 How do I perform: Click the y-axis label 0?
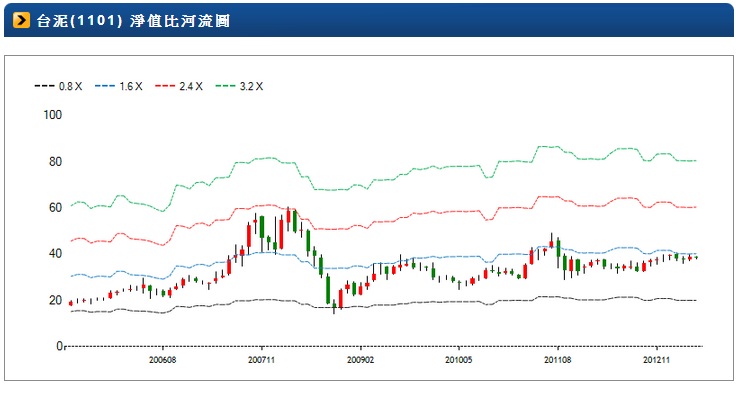click(x=59, y=346)
